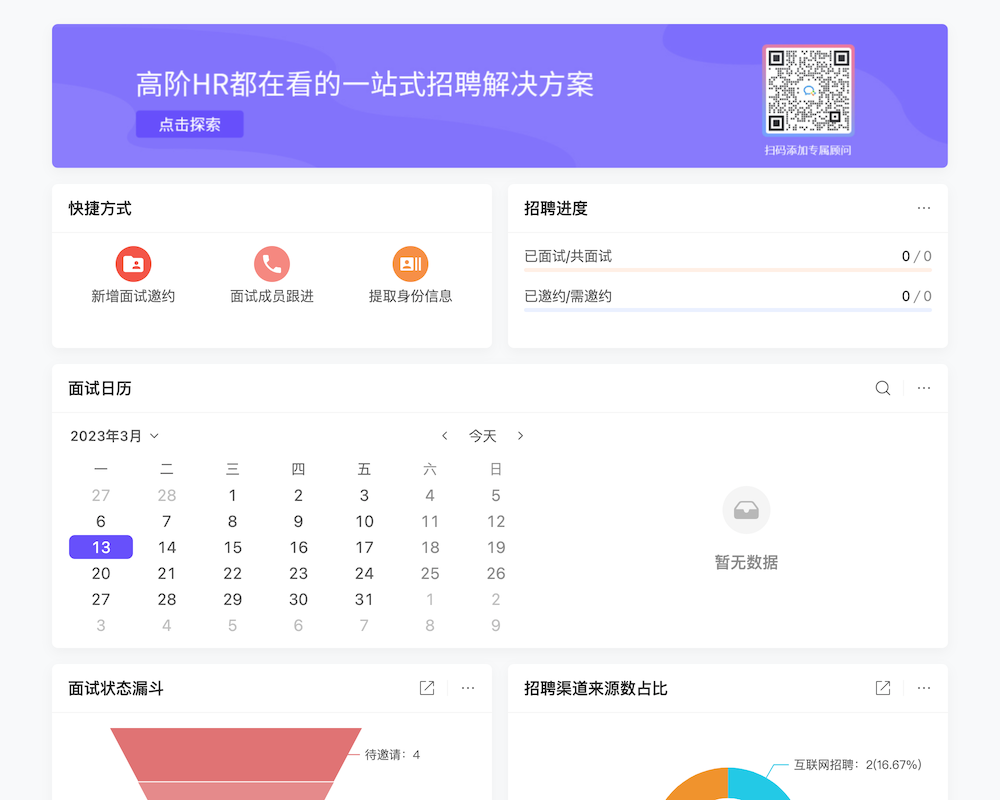Select date 20 in the calendar
This screenshot has width=1000, height=800.
pos(100,573)
